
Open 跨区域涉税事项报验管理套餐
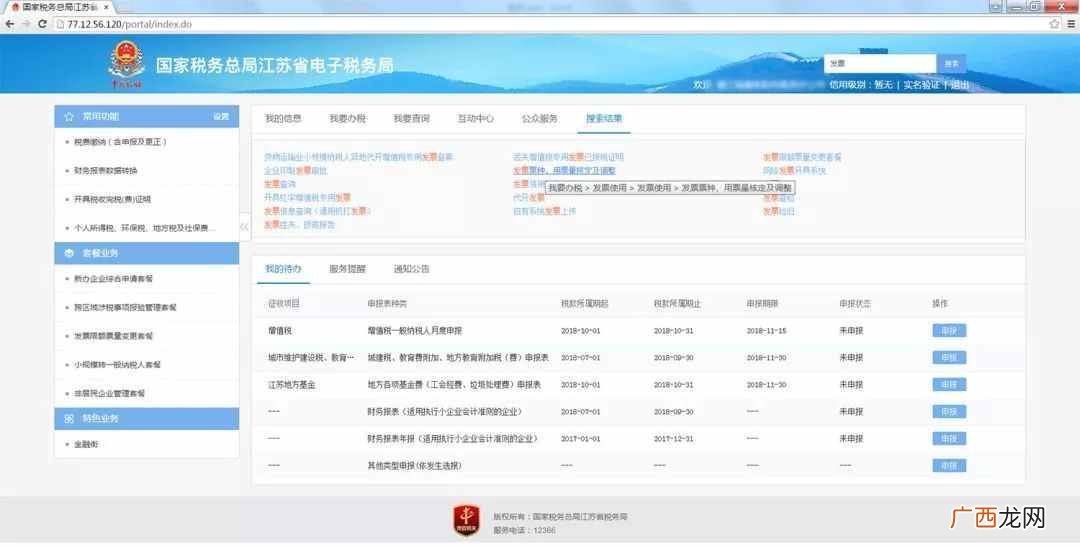point(125,308)
